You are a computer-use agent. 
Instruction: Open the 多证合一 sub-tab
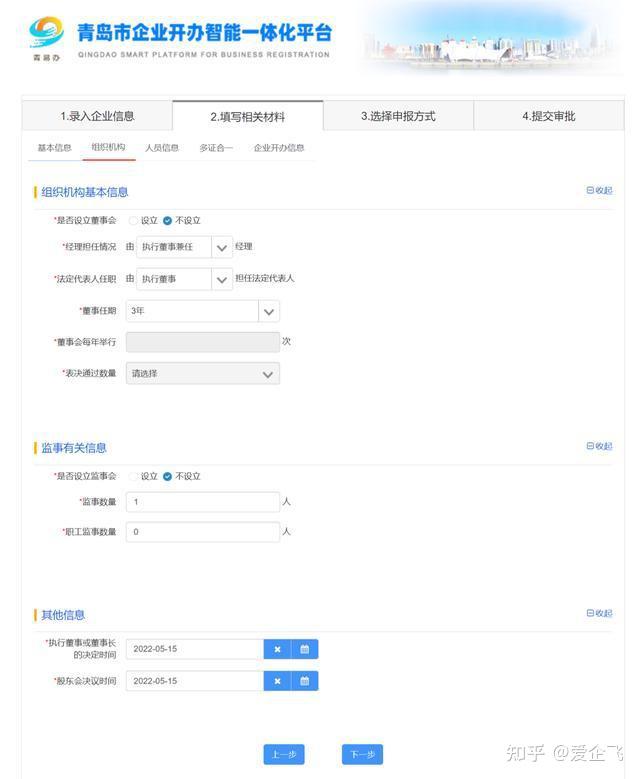[x=216, y=148]
